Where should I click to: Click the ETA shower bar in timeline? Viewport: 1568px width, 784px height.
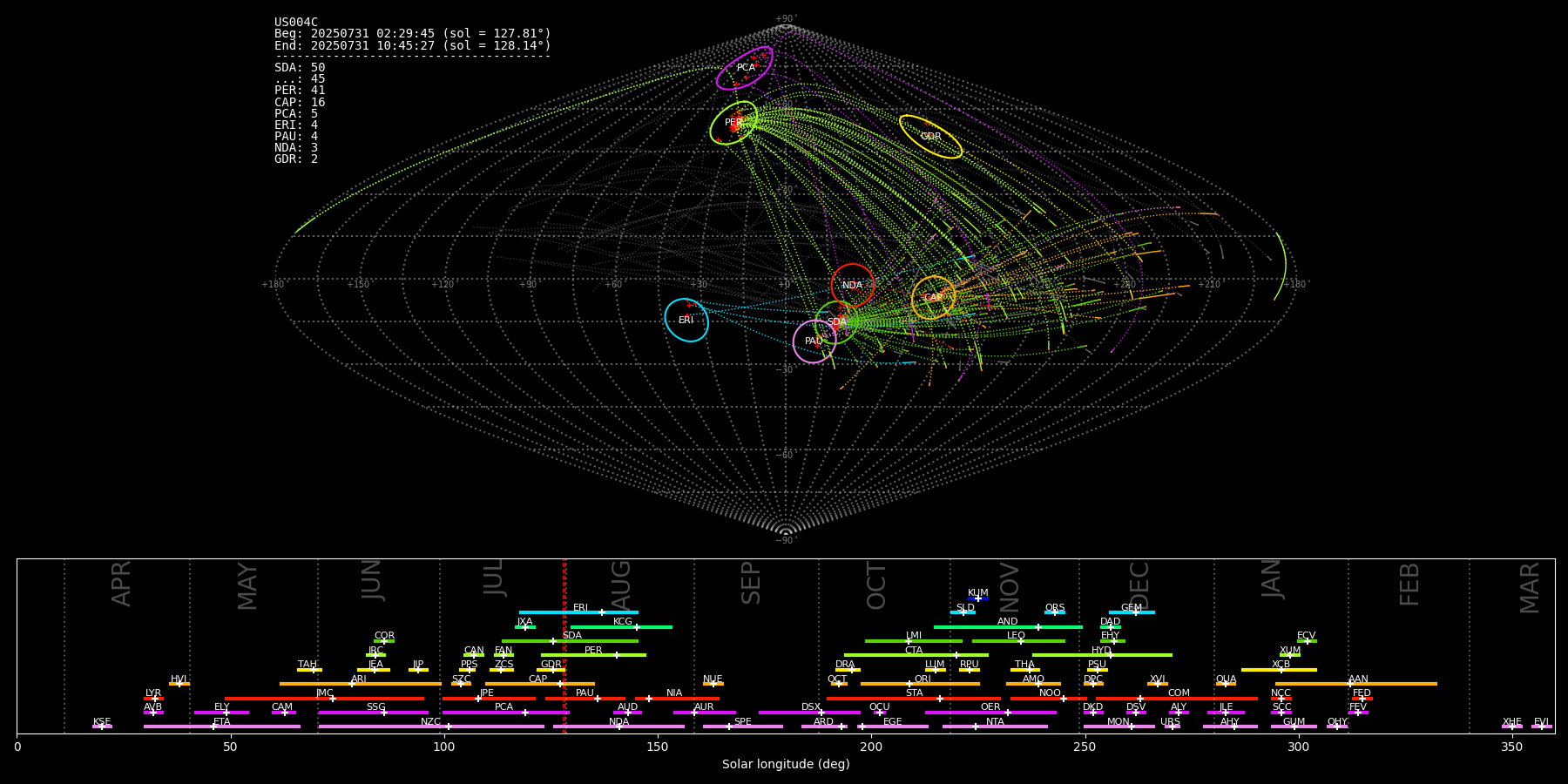(x=222, y=727)
